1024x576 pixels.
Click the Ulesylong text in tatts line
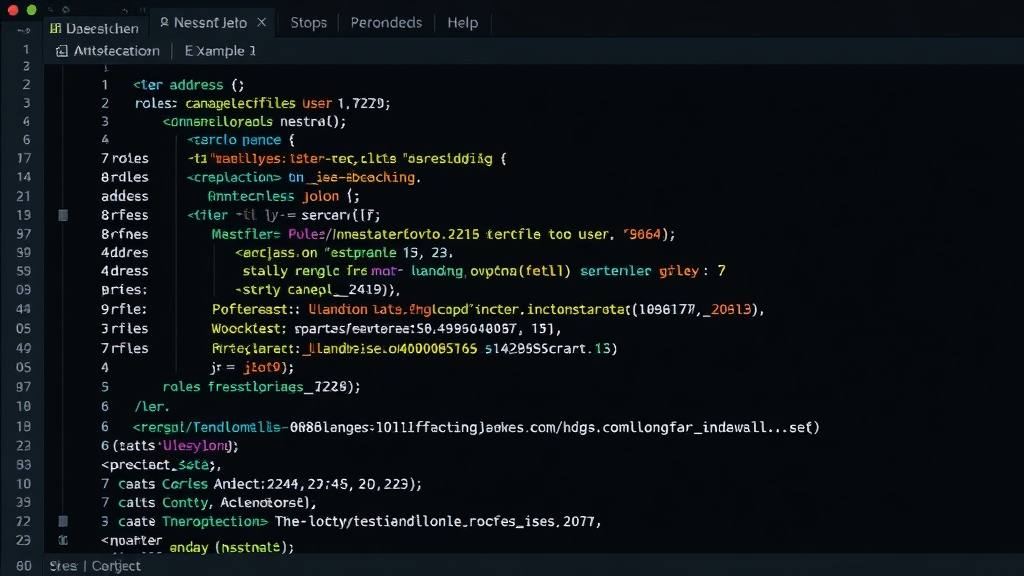coord(196,445)
